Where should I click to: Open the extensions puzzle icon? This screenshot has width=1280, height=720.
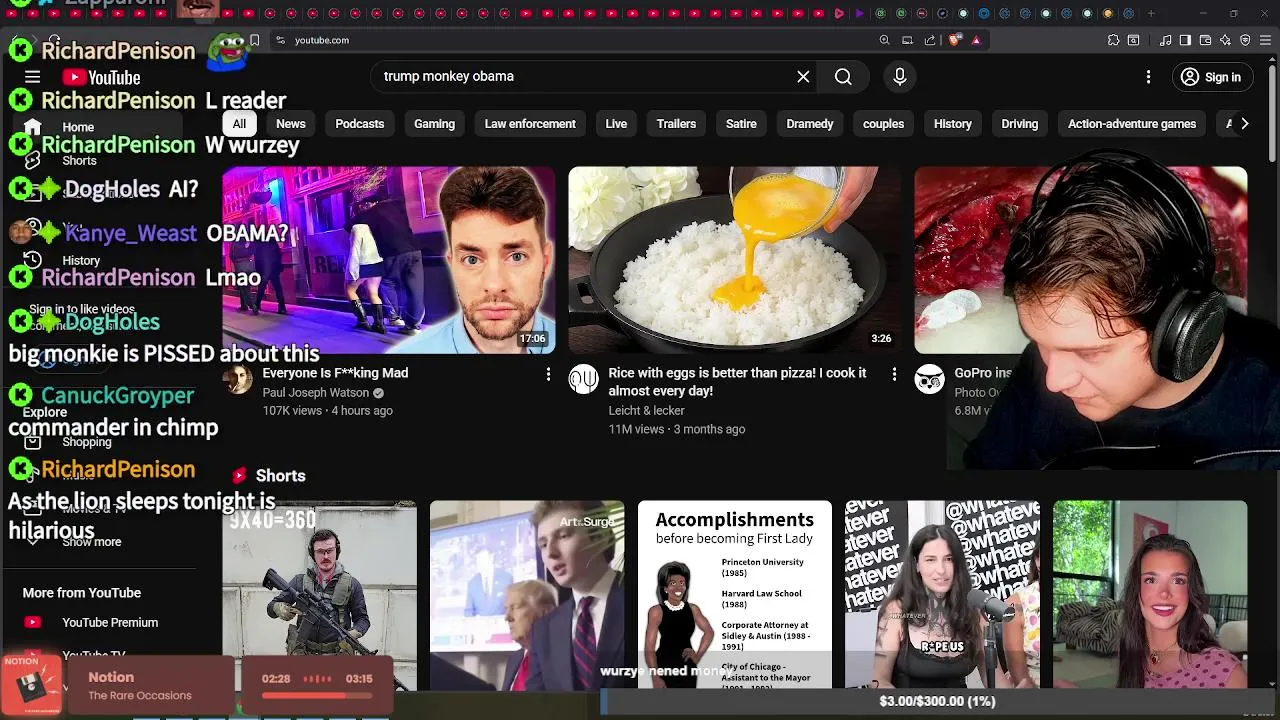(x=1113, y=40)
